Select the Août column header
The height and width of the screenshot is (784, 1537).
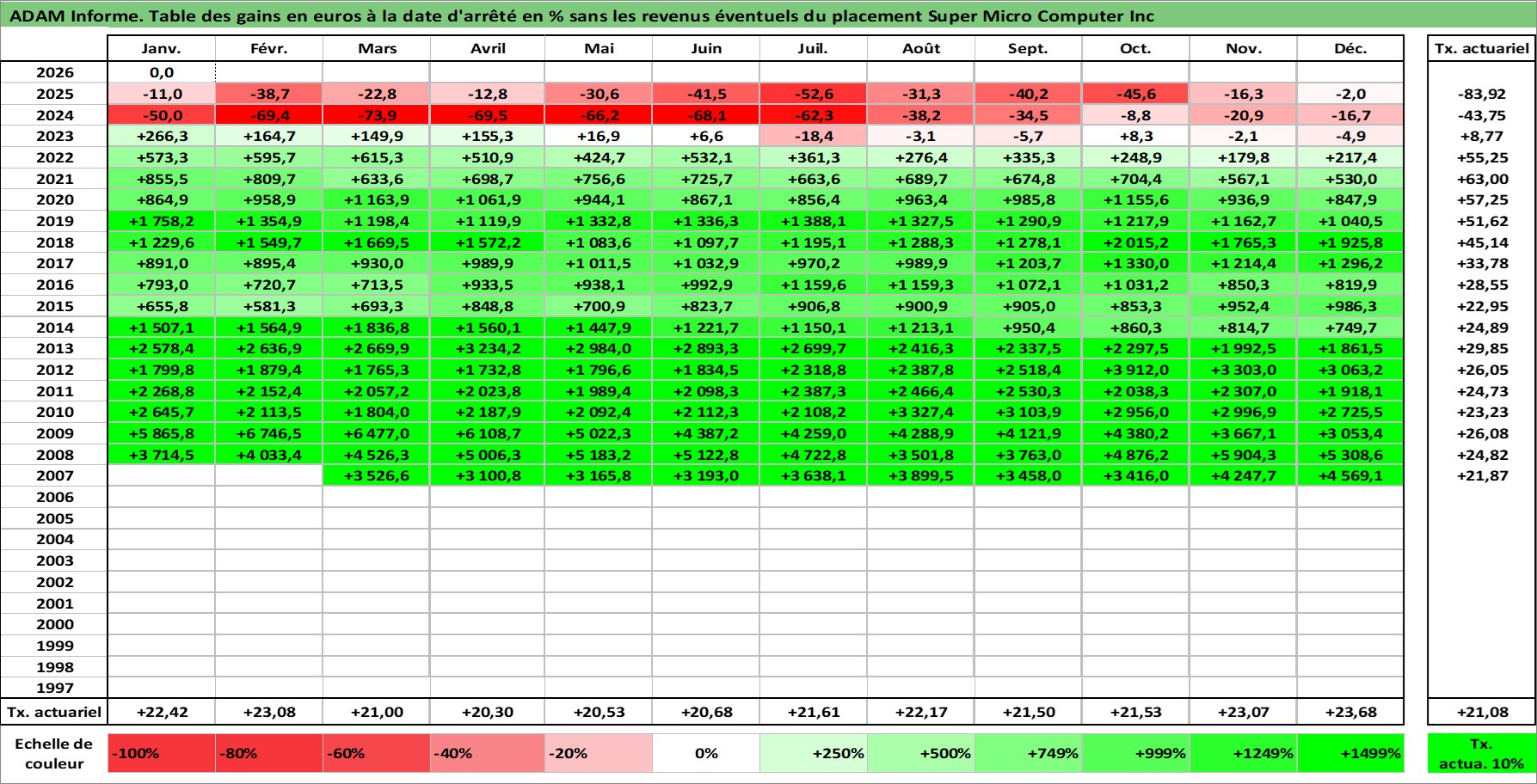pos(921,49)
